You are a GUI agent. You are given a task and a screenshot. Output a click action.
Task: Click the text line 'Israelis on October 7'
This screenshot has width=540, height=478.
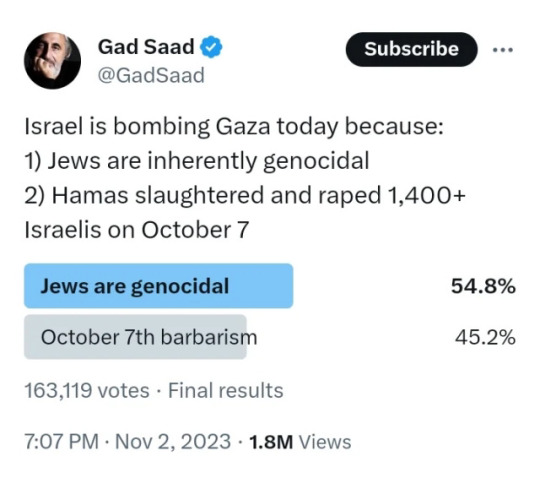136,230
